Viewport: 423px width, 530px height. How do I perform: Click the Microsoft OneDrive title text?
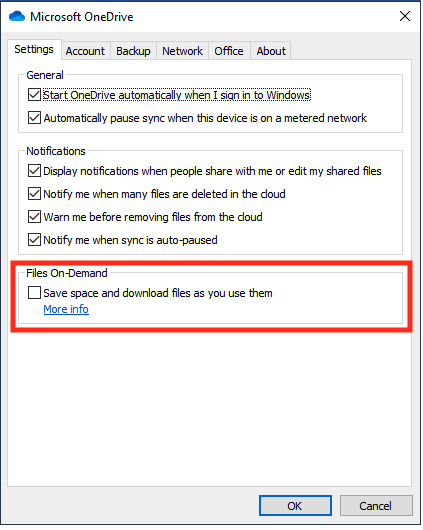(x=81, y=17)
